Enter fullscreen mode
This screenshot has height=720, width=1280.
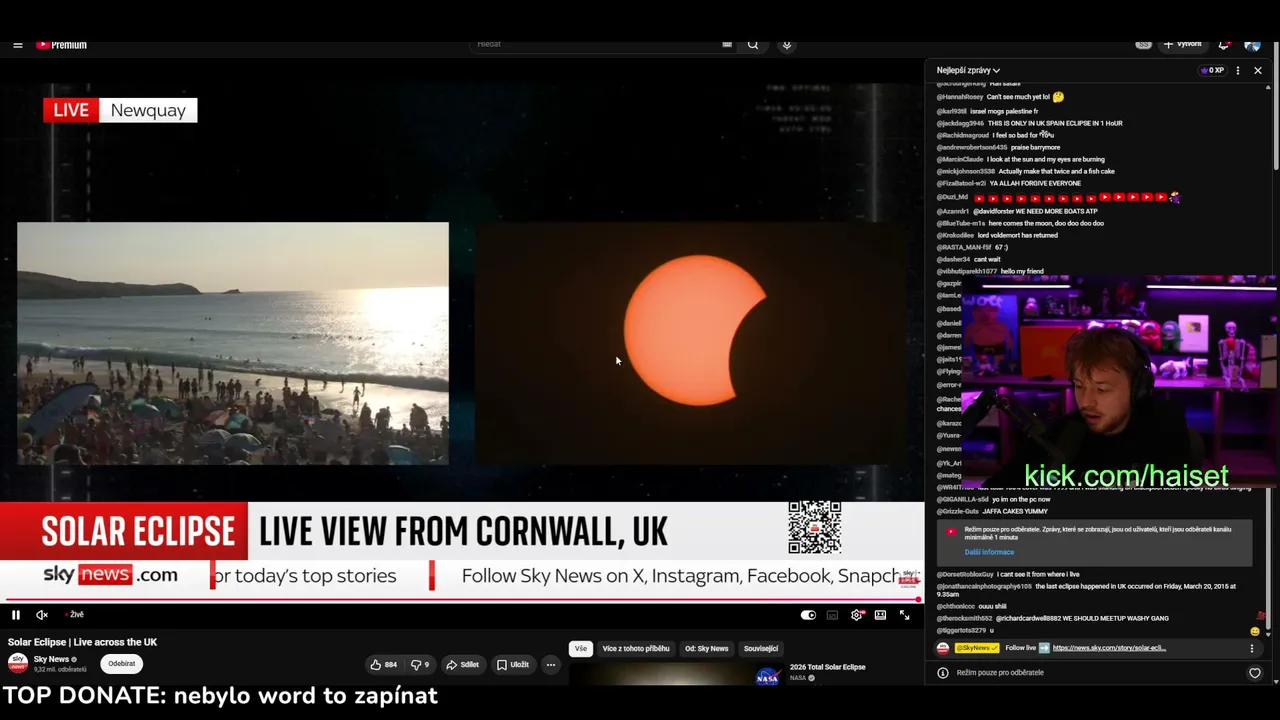[x=904, y=615]
